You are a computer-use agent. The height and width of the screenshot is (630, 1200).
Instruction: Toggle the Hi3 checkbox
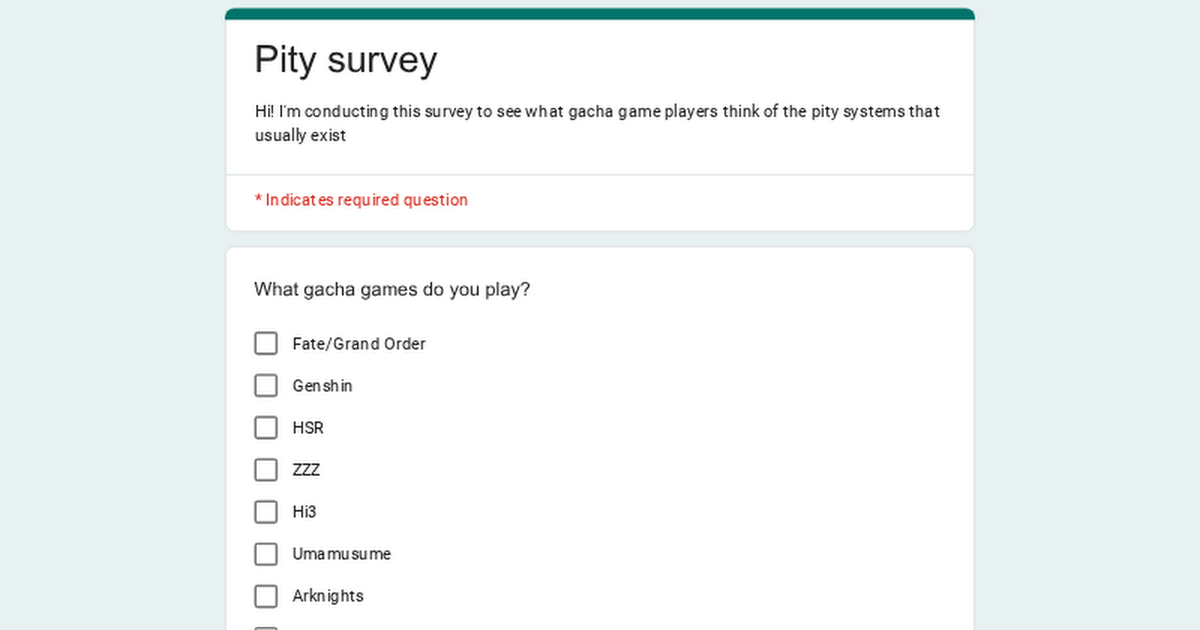[x=266, y=512]
